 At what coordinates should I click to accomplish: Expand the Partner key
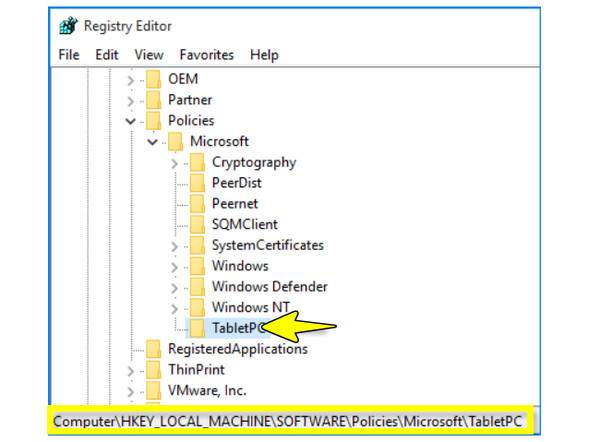click(130, 101)
